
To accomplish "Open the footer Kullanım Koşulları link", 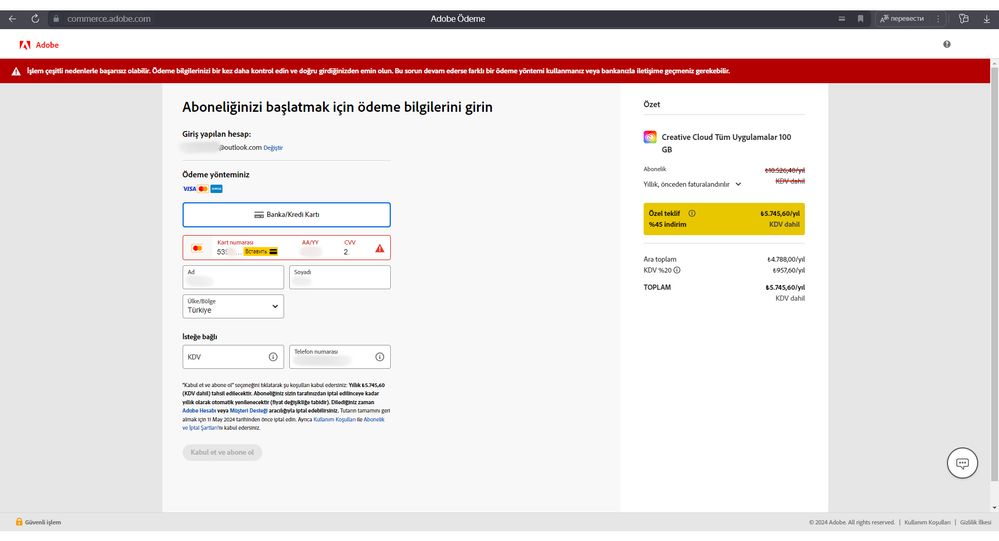I will click(927, 523).
